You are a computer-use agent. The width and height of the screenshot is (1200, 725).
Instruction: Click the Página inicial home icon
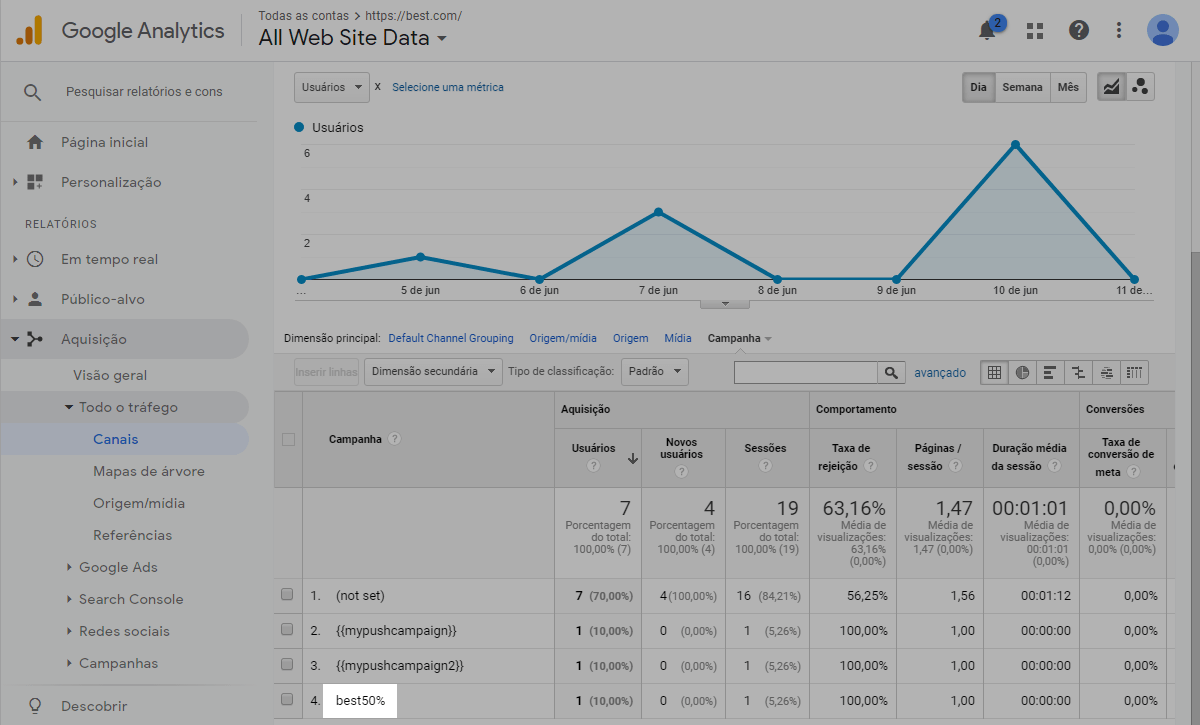tap(35, 142)
